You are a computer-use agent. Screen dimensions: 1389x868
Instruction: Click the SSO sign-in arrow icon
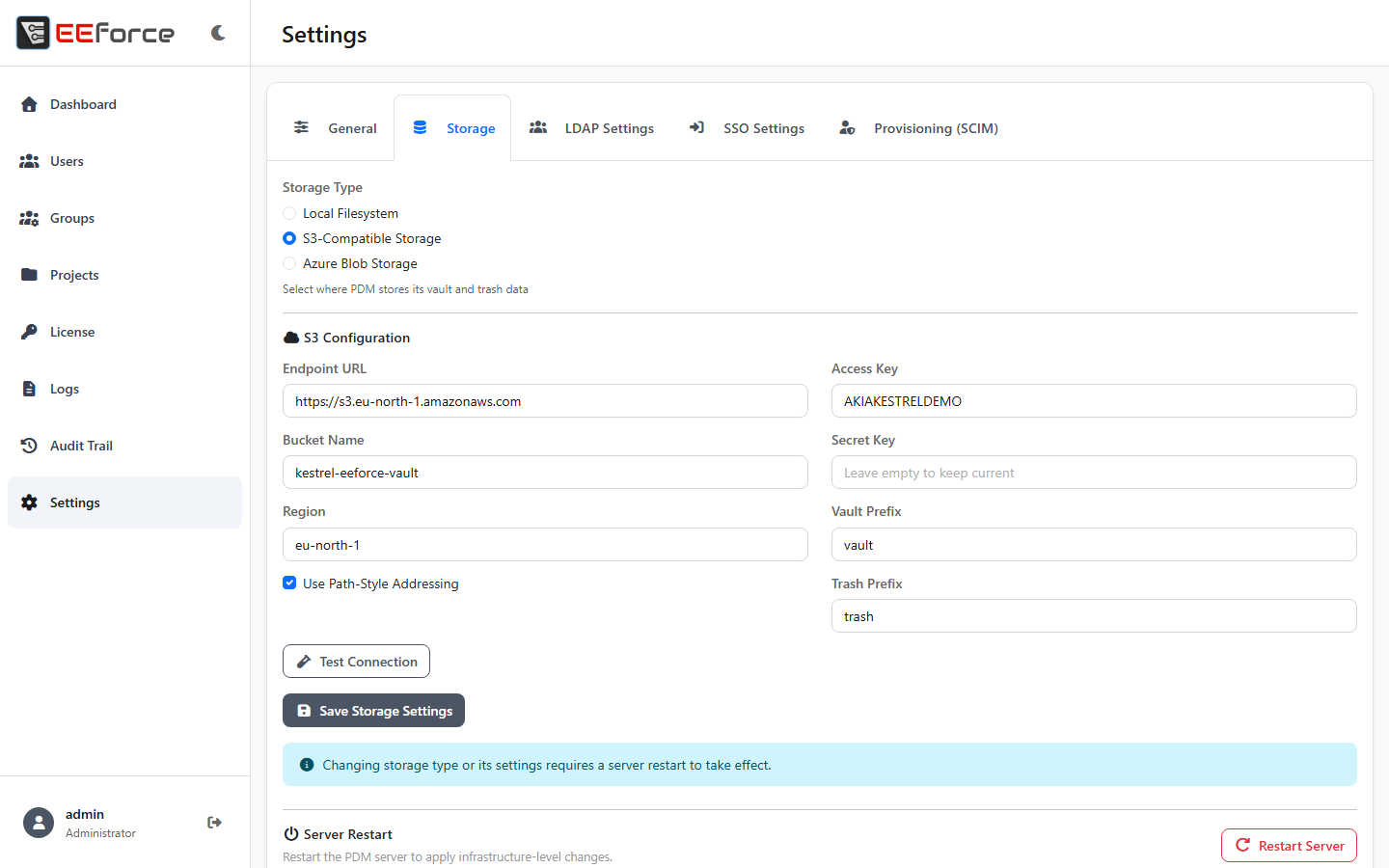coord(696,127)
